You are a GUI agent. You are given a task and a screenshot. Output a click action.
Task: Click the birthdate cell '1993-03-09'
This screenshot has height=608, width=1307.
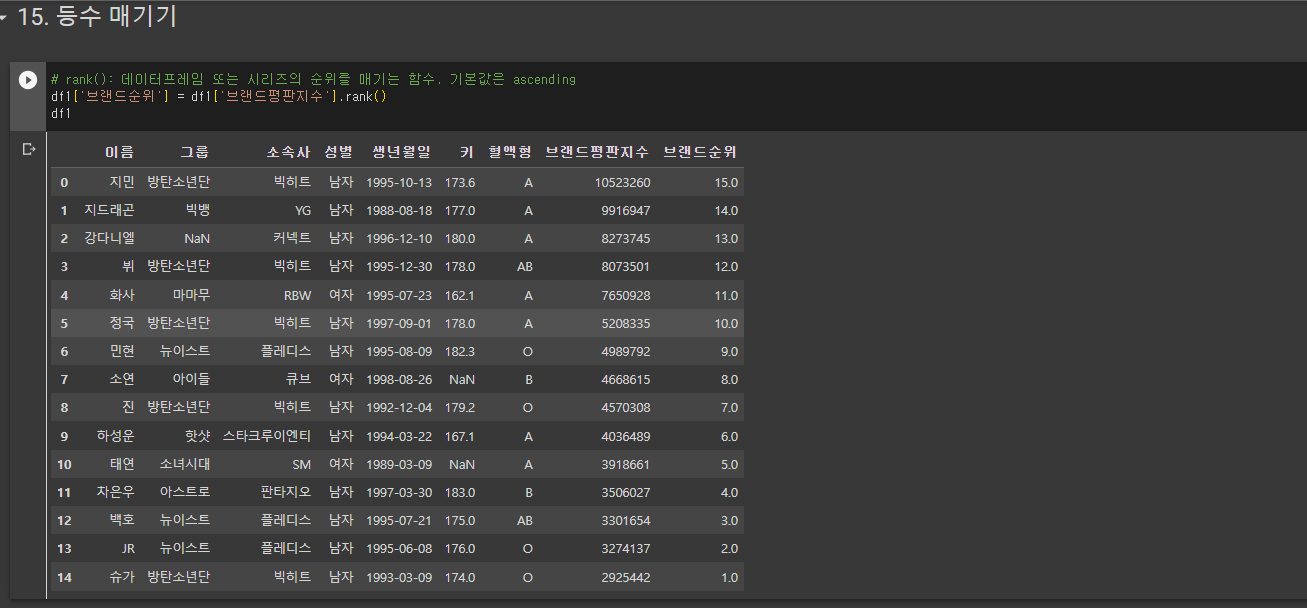[399, 577]
